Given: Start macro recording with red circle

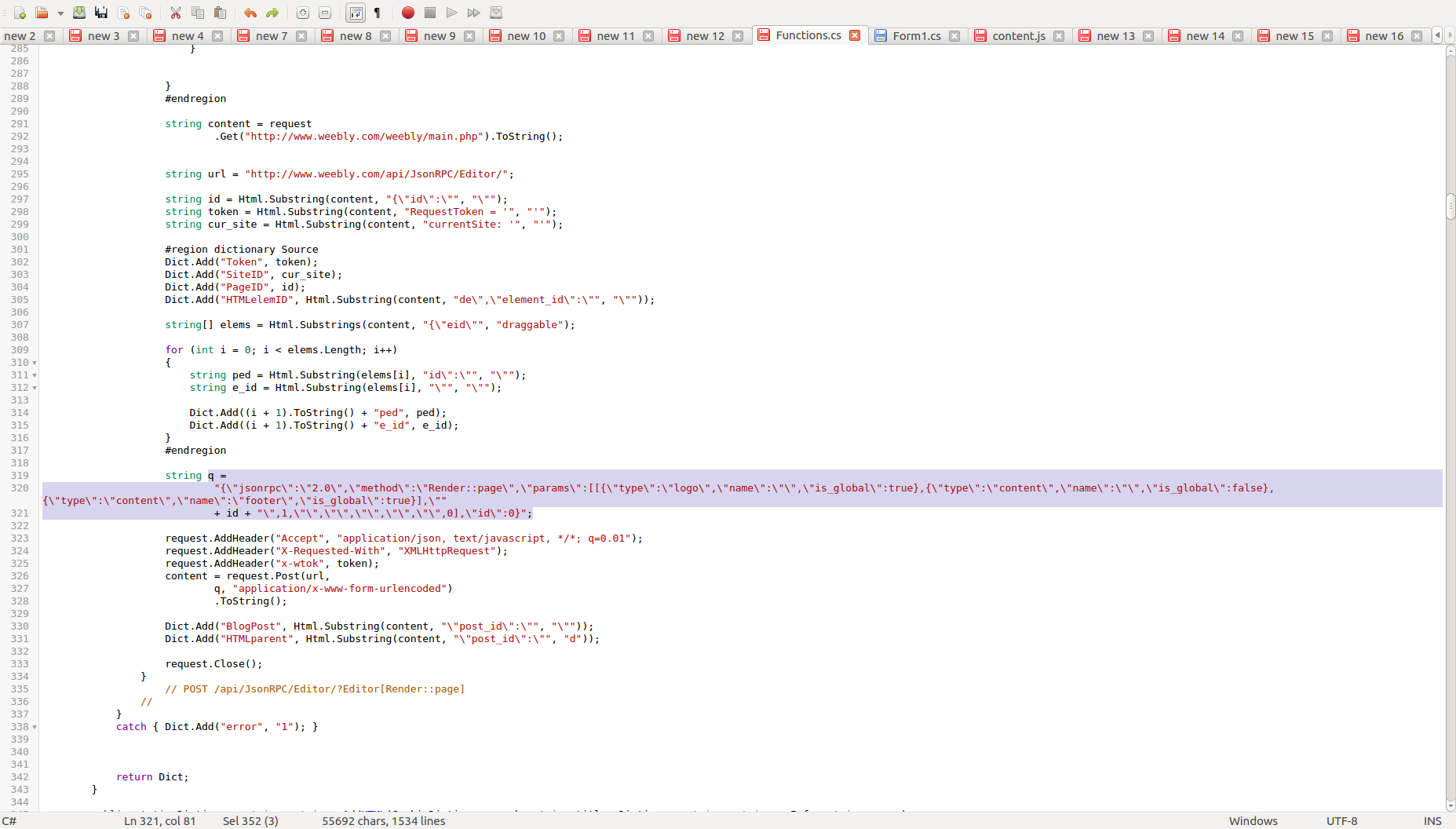Looking at the screenshot, I should tap(408, 13).
